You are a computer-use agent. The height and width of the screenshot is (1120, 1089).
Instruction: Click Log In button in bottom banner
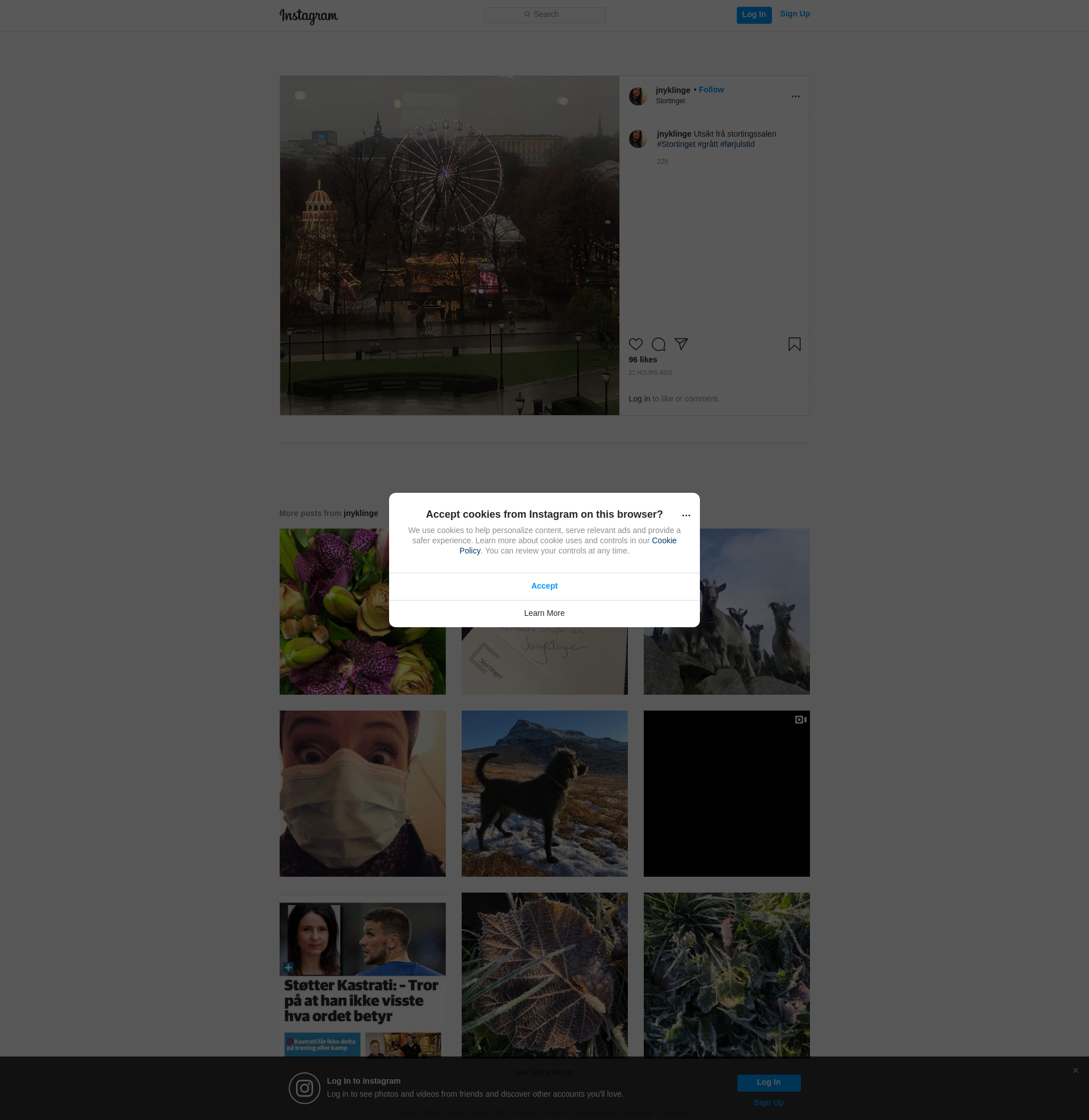point(768,1082)
